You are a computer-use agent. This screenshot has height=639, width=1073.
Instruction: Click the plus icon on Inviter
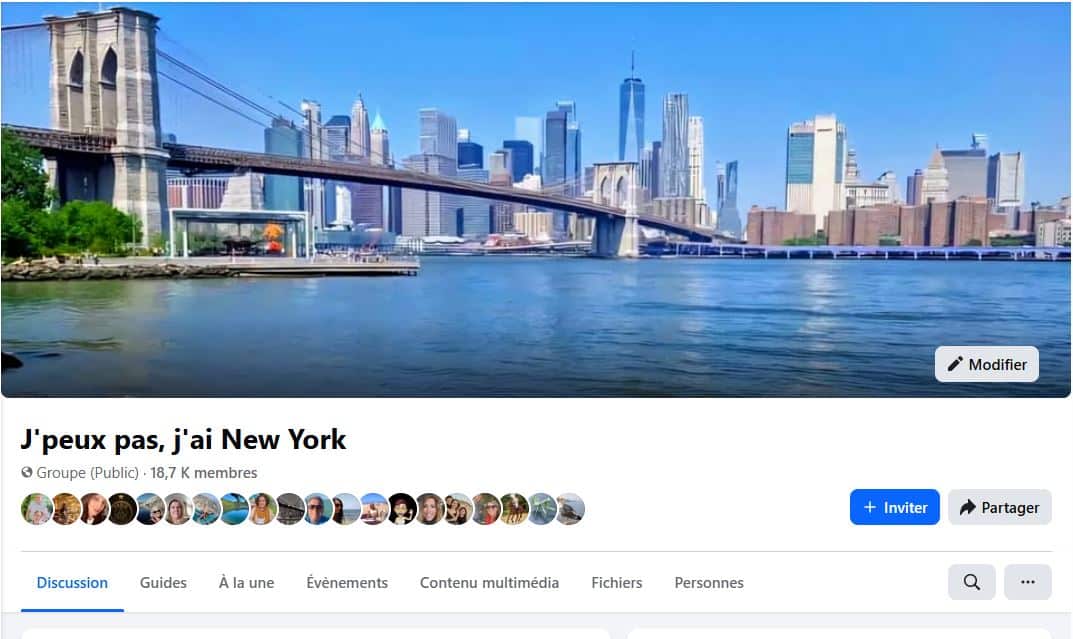pyautogui.click(x=870, y=507)
